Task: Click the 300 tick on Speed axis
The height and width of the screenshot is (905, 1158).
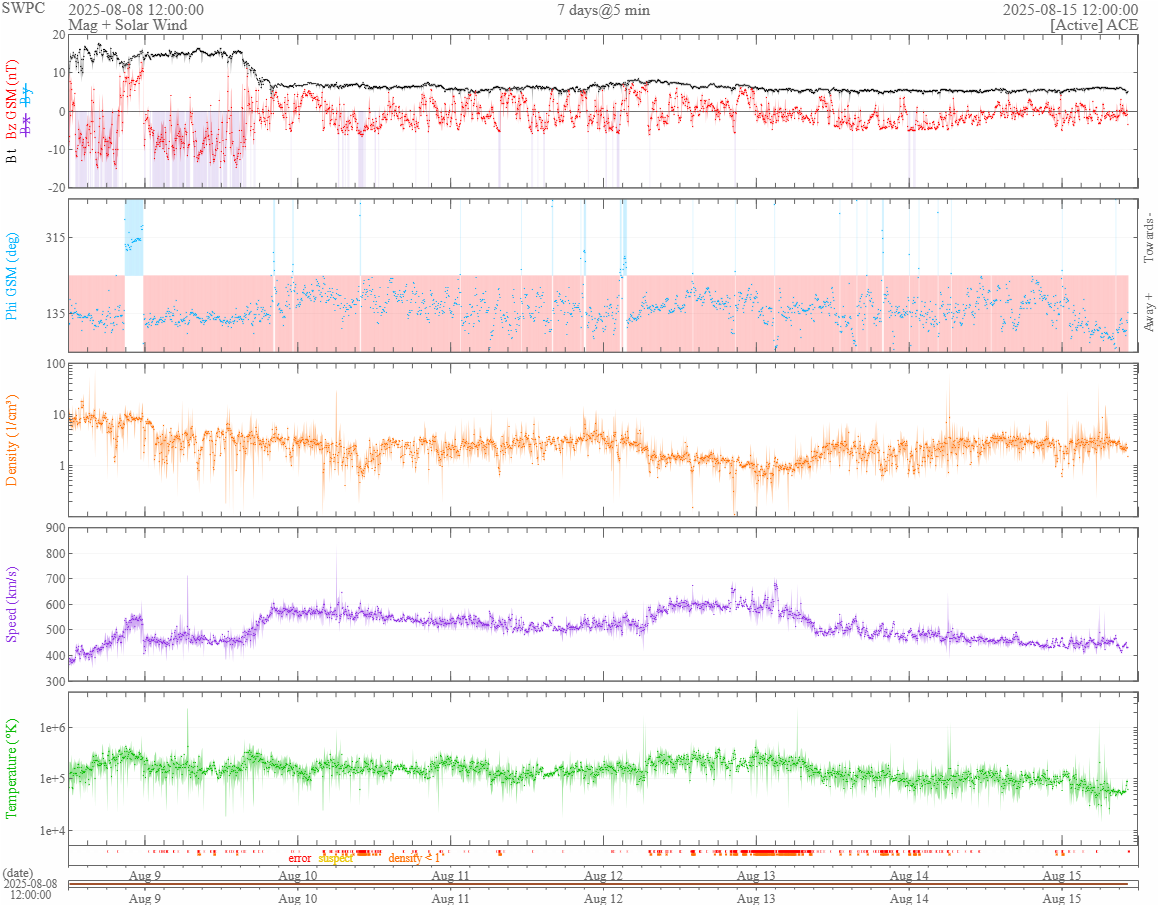Action: click(x=55, y=681)
